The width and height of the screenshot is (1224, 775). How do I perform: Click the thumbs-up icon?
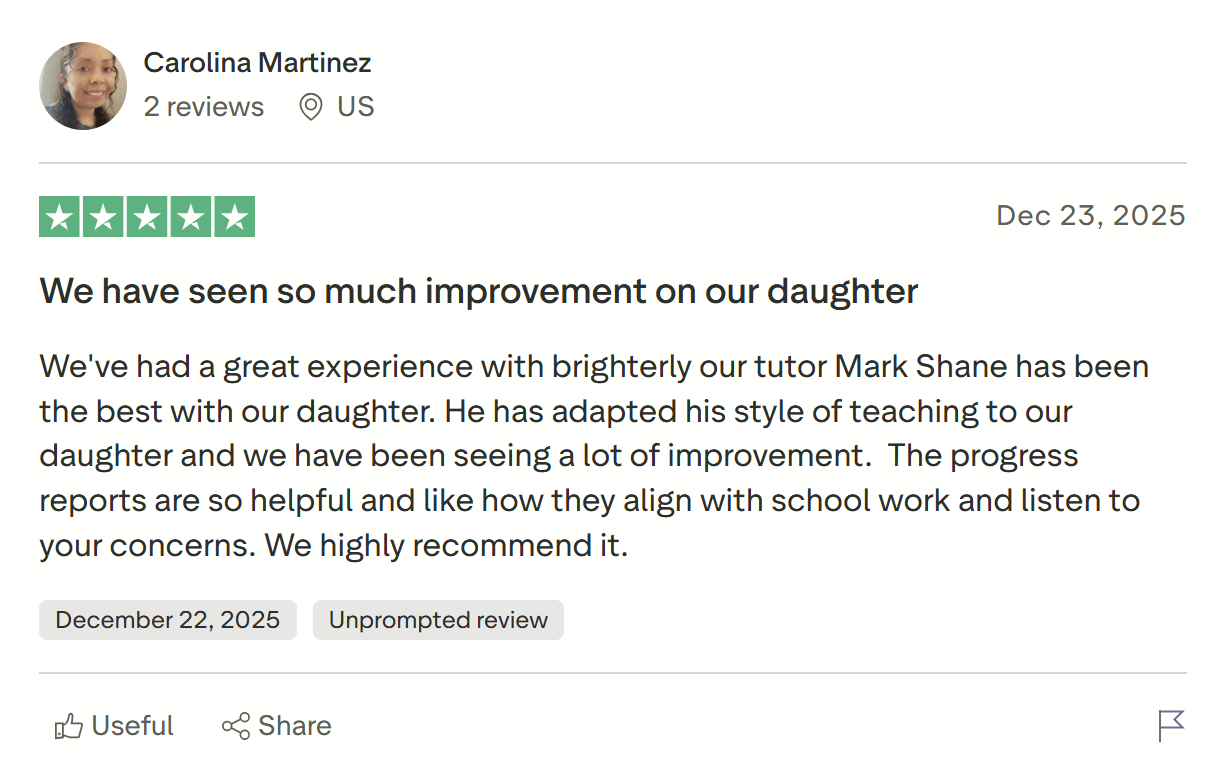[68, 726]
